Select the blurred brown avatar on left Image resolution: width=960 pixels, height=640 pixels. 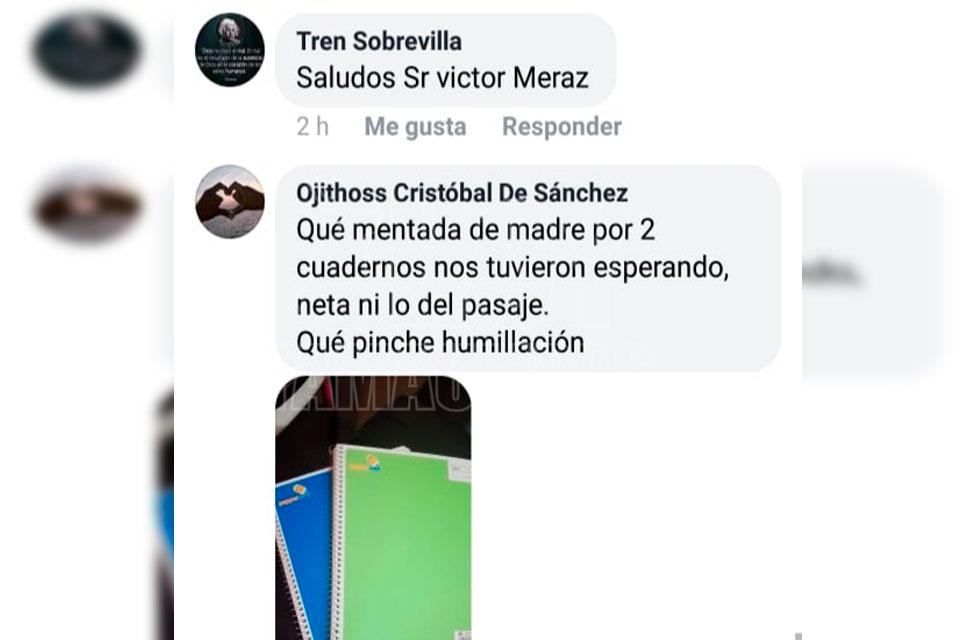[86, 205]
